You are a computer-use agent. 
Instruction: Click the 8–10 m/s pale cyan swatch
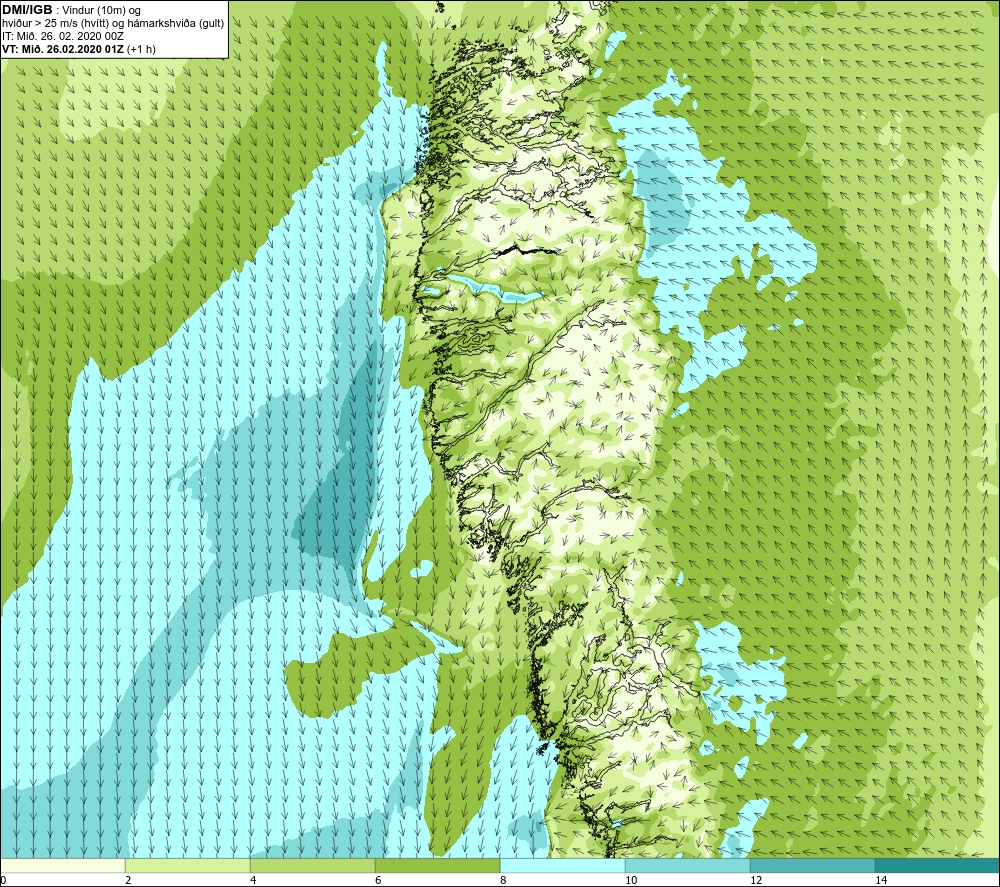[x=562, y=866]
